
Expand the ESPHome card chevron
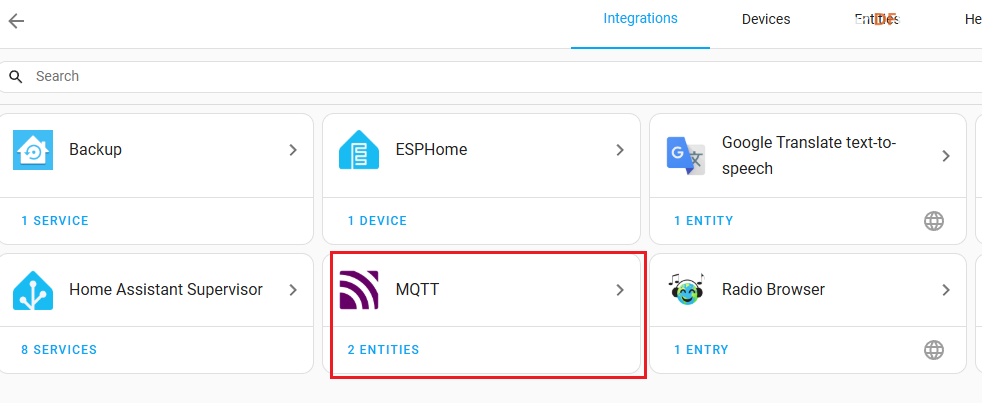tap(619, 150)
